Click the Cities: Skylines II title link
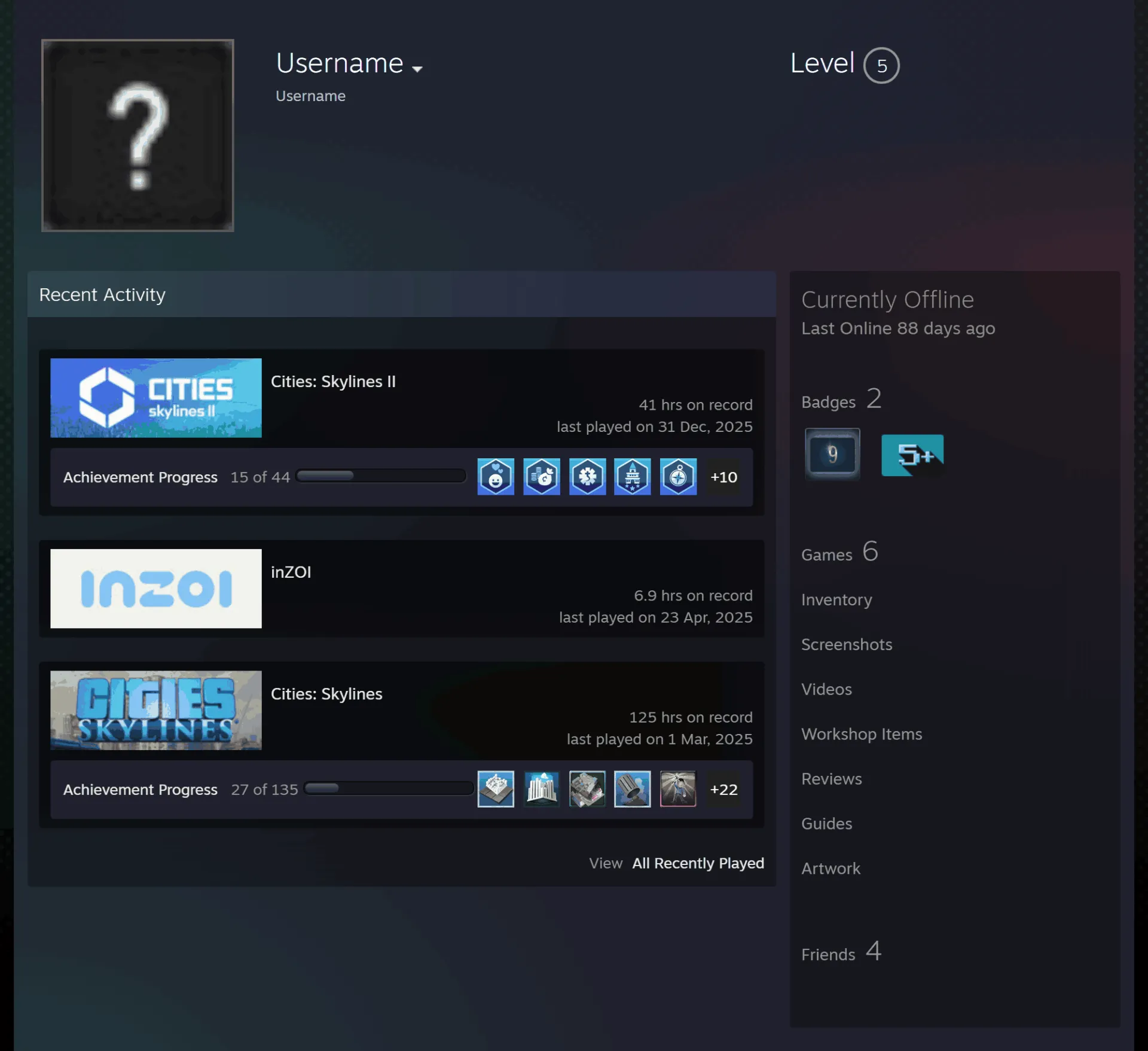 pyautogui.click(x=333, y=382)
